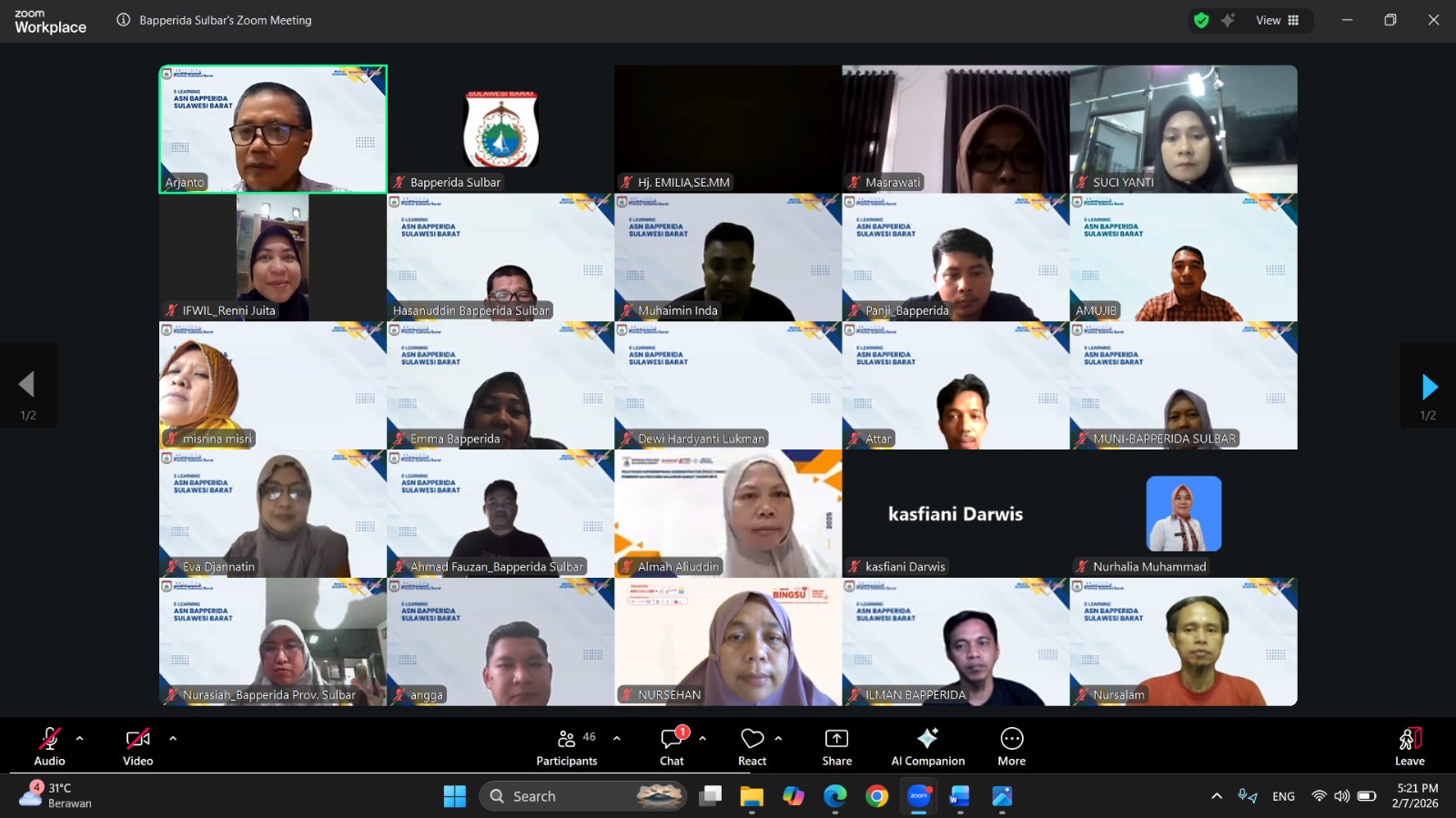Image resolution: width=1456 pixels, height=818 pixels.
Task: Click the green encryption shield icon
Action: [1201, 20]
